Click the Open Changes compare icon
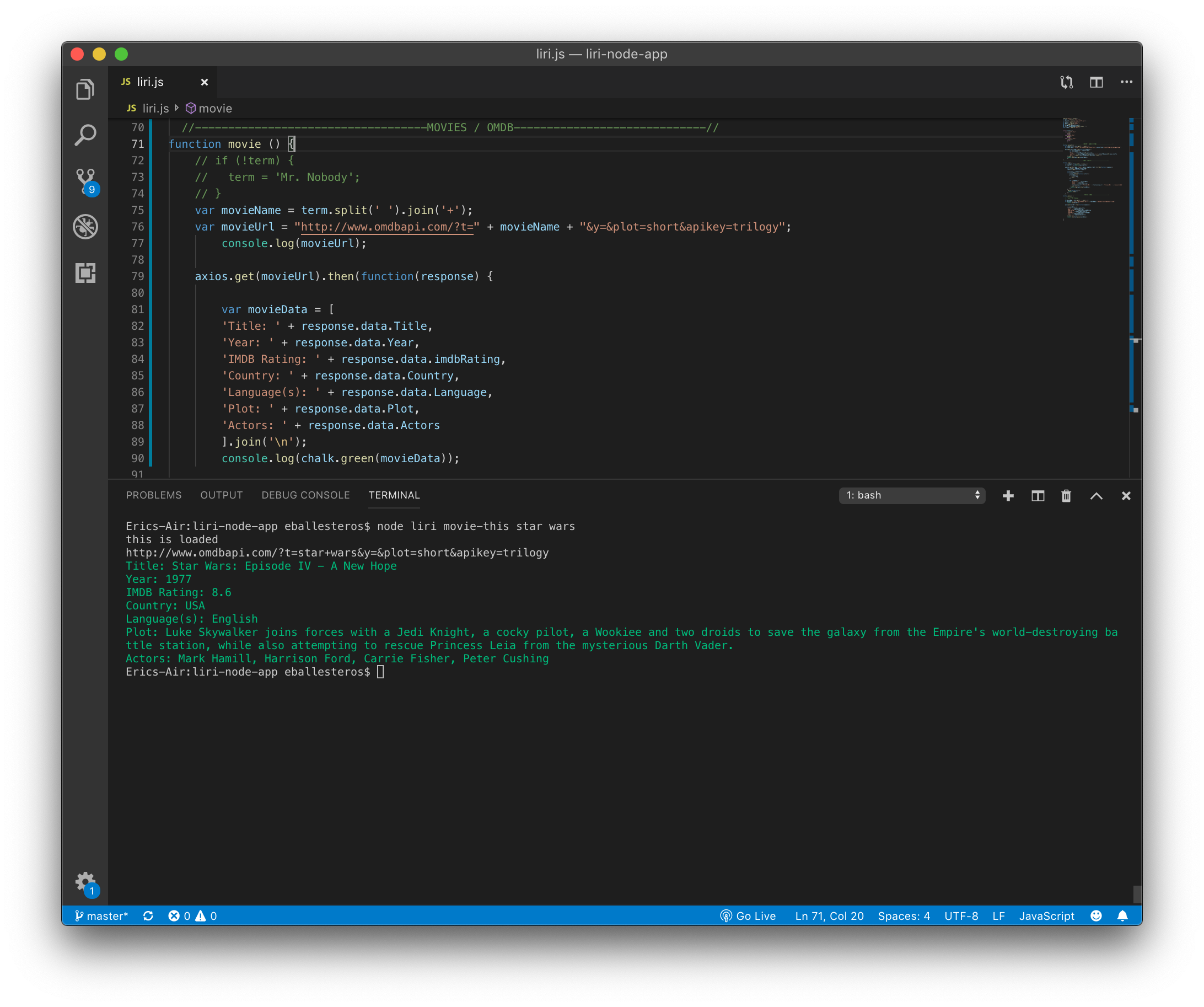Viewport: 1204px width, 1007px height. tap(1066, 82)
